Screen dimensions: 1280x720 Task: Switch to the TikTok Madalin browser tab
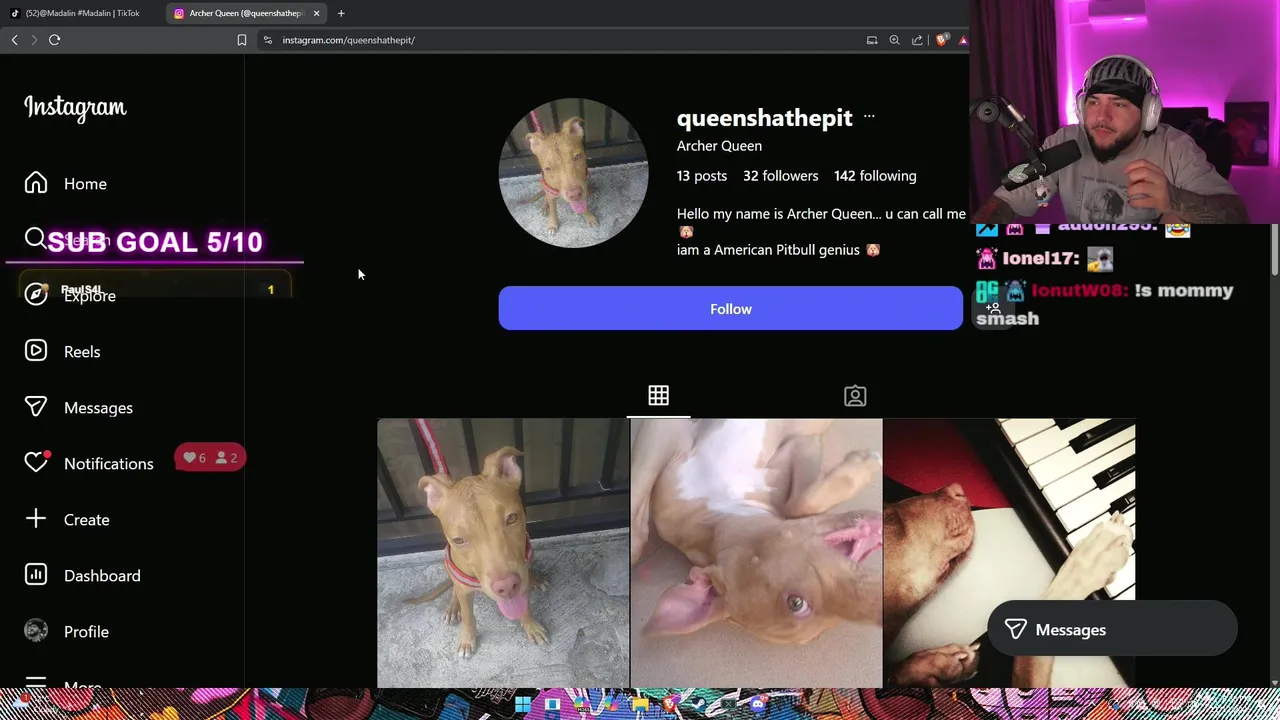pyautogui.click(x=81, y=13)
